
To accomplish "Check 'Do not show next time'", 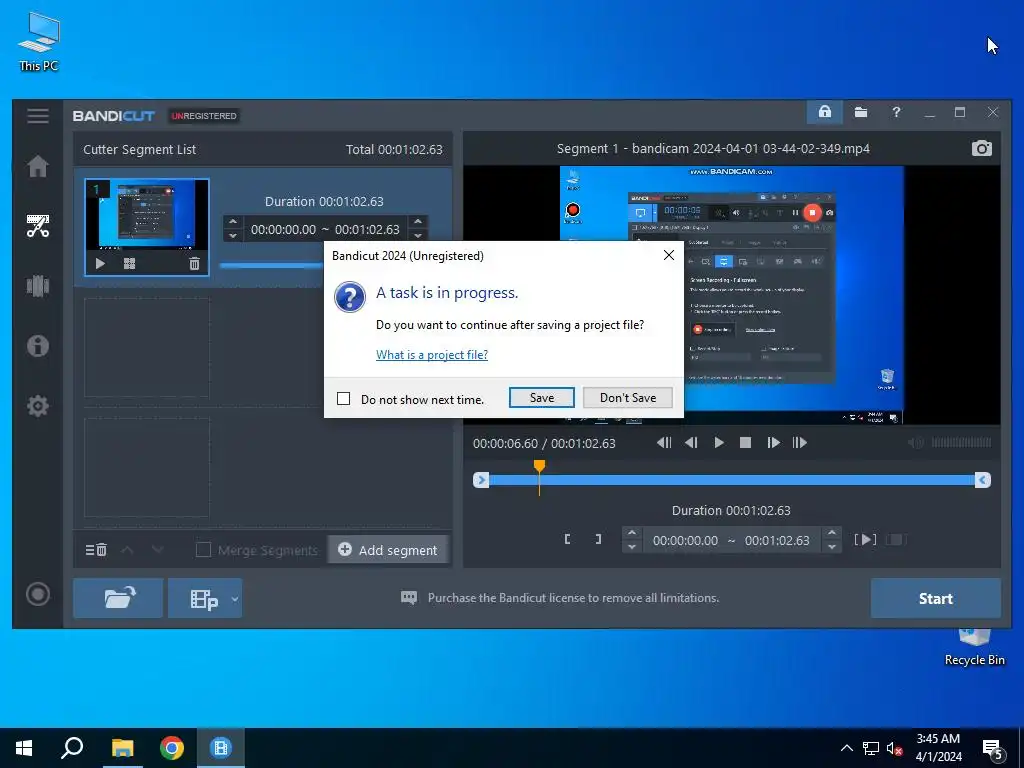I will tap(344, 398).
